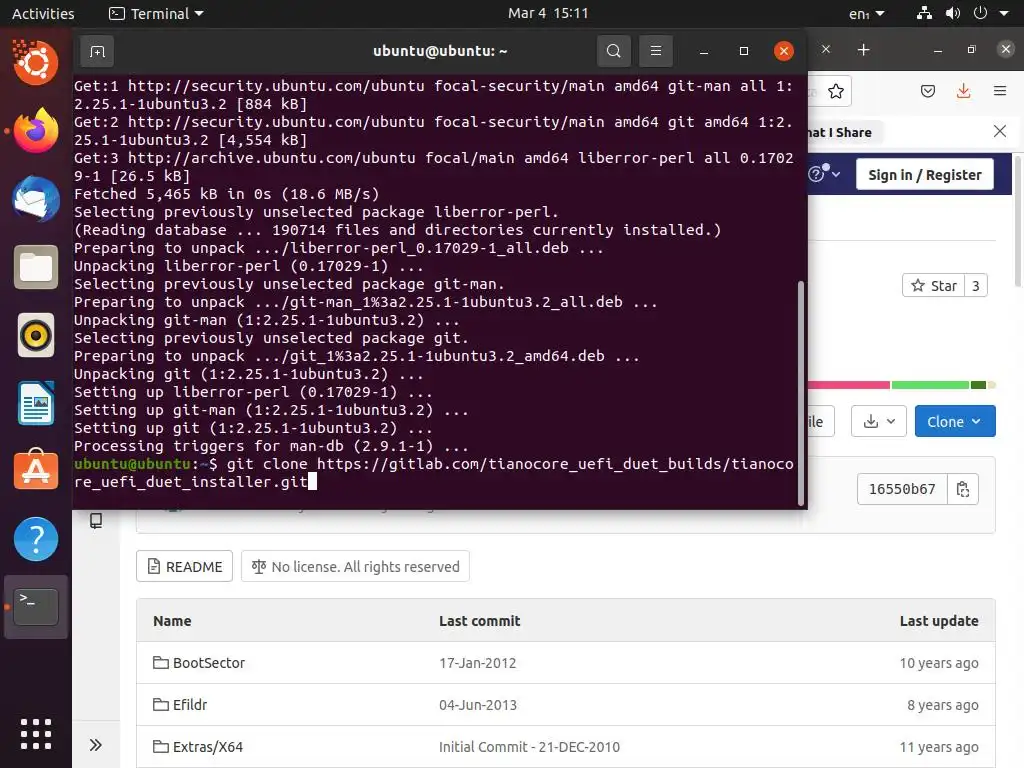Open the 04-Jun-2013 commit link
Image resolution: width=1024 pixels, height=768 pixels.
(x=477, y=705)
